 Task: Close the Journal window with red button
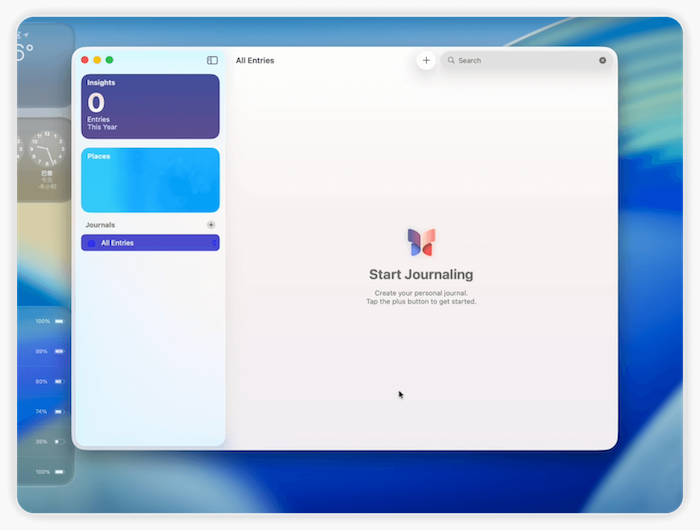pyautogui.click(x=85, y=61)
